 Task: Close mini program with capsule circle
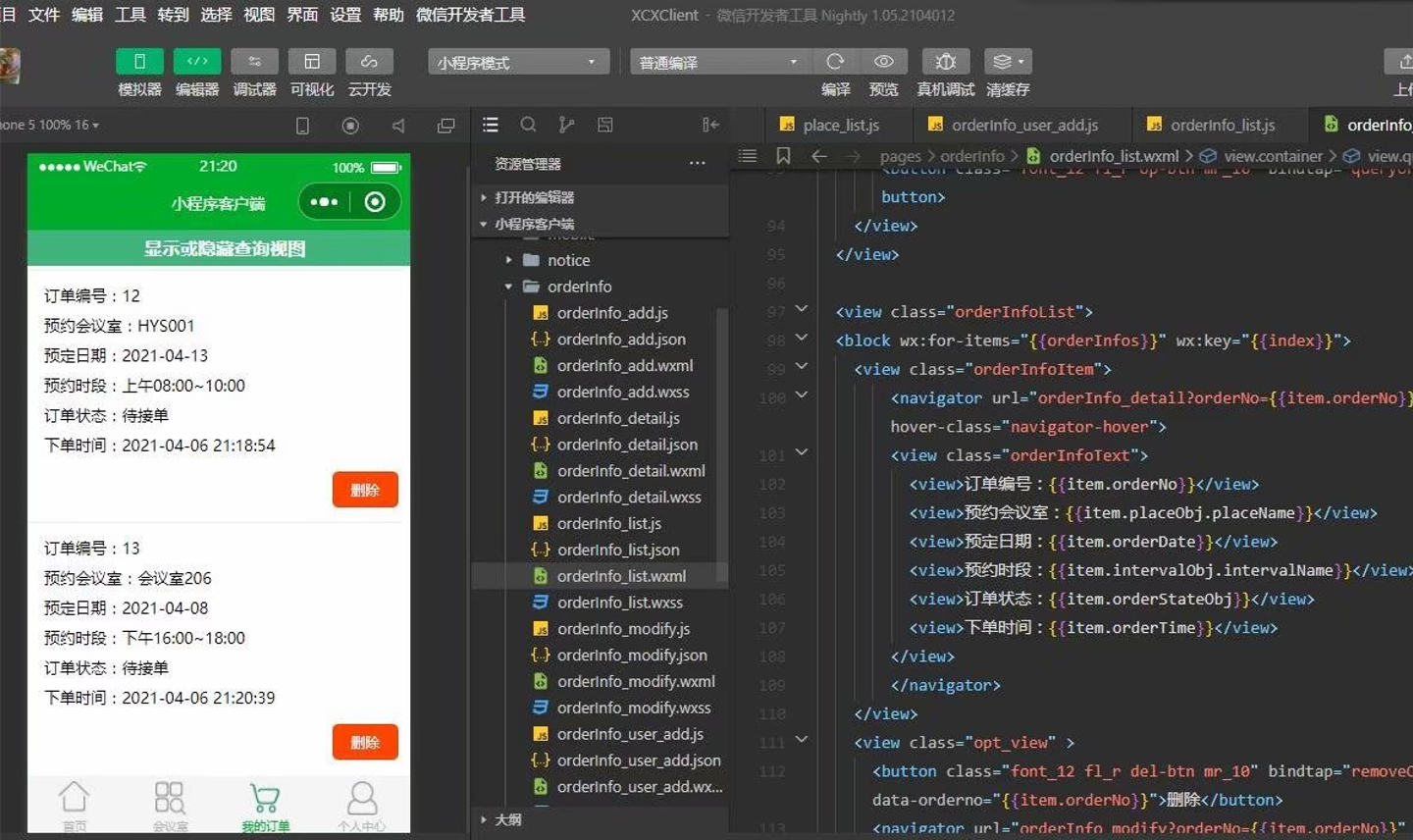pos(375,202)
